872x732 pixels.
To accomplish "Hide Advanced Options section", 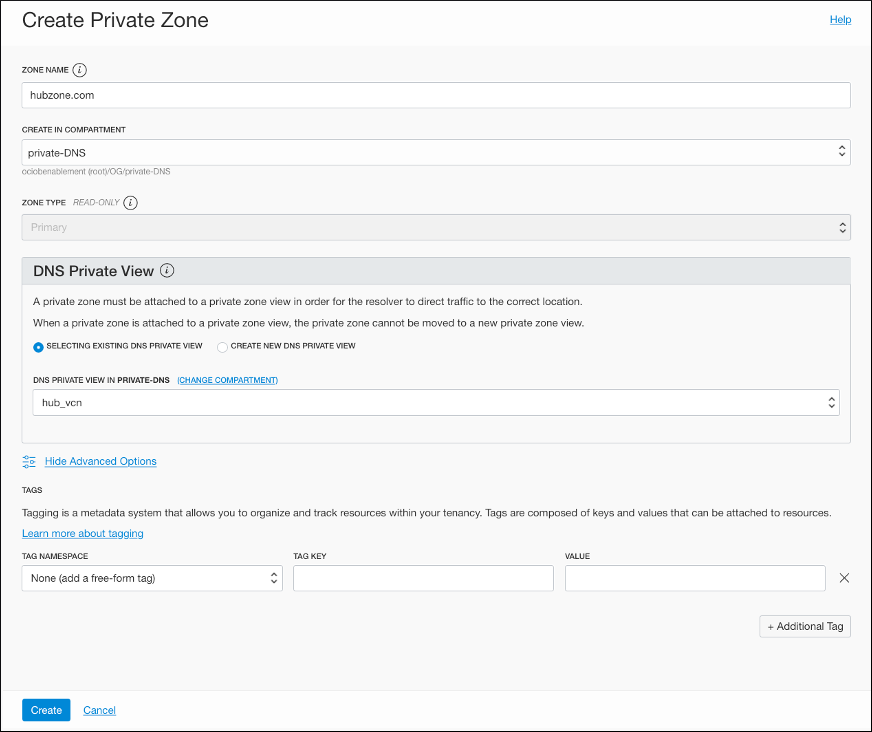I will pos(100,461).
